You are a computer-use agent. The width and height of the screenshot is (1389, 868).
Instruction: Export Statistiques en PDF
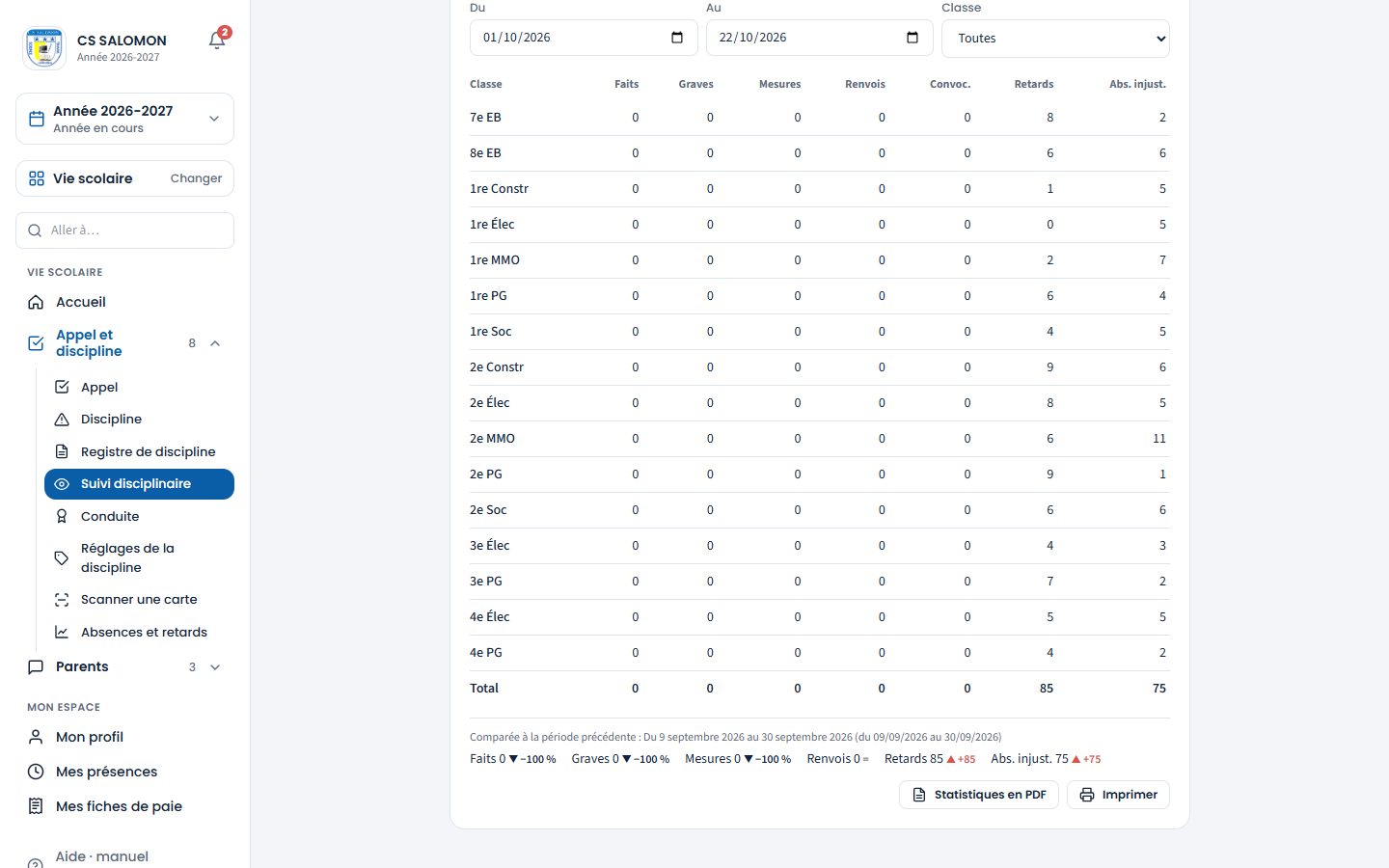(979, 795)
